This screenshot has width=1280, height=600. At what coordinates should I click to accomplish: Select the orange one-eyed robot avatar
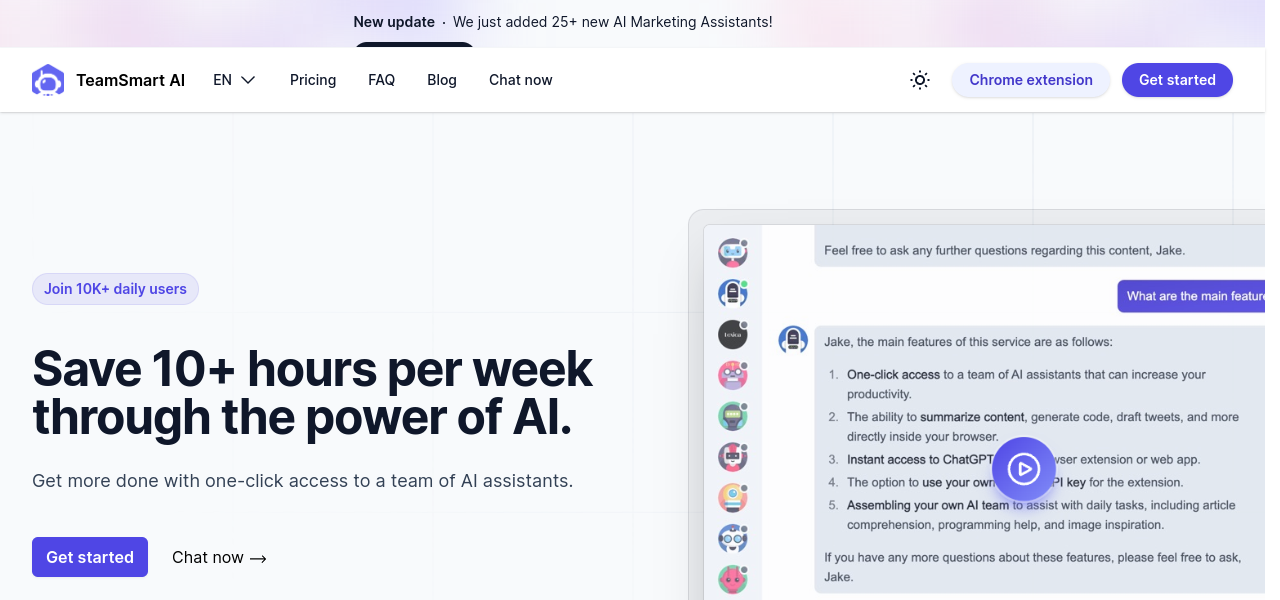[733, 498]
